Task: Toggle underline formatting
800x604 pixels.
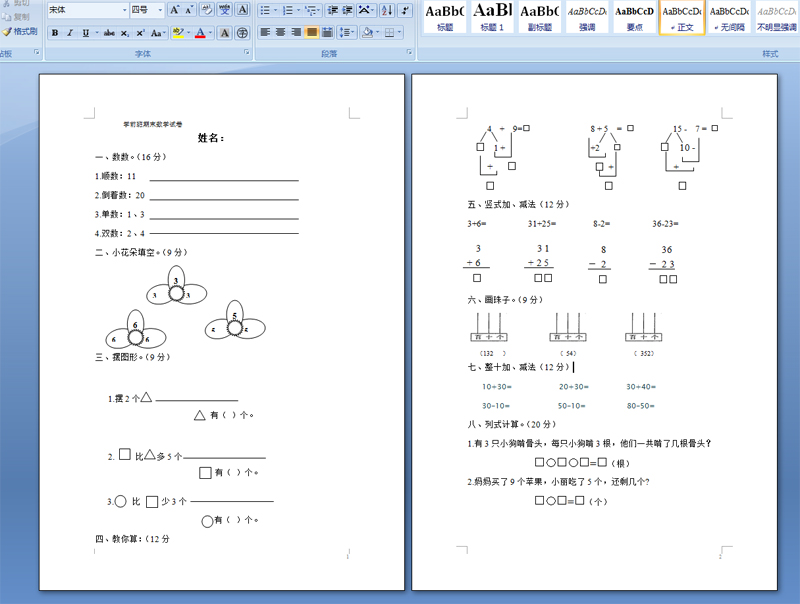Action: pos(85,33)
